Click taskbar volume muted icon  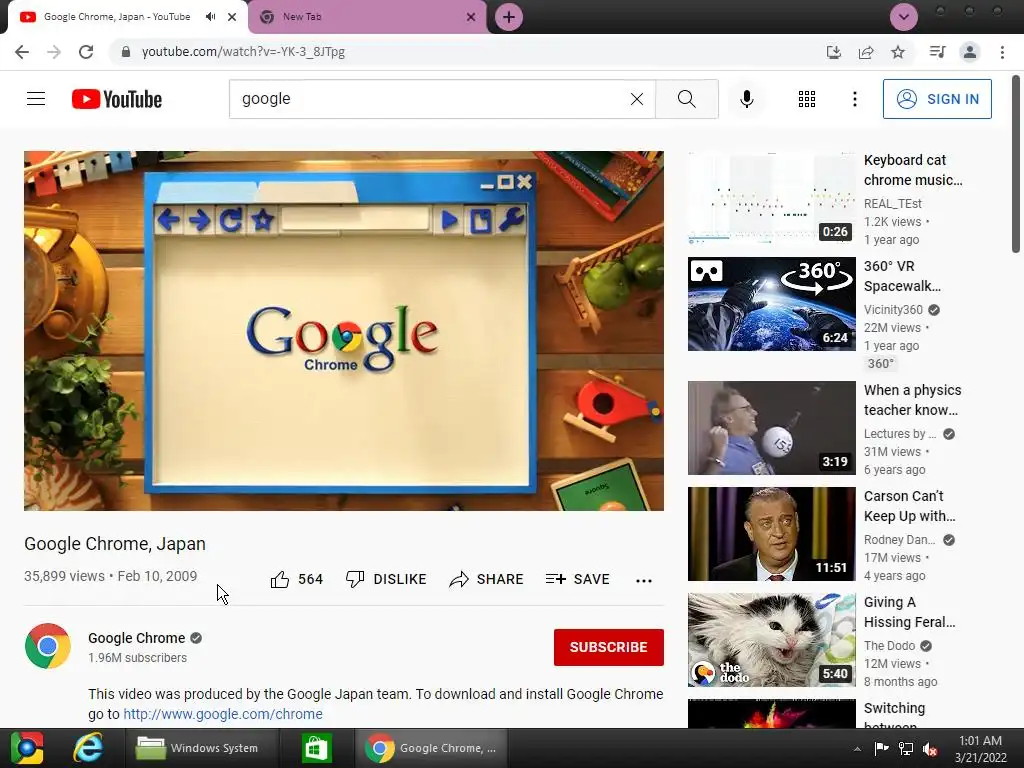[x=930, y=749]
